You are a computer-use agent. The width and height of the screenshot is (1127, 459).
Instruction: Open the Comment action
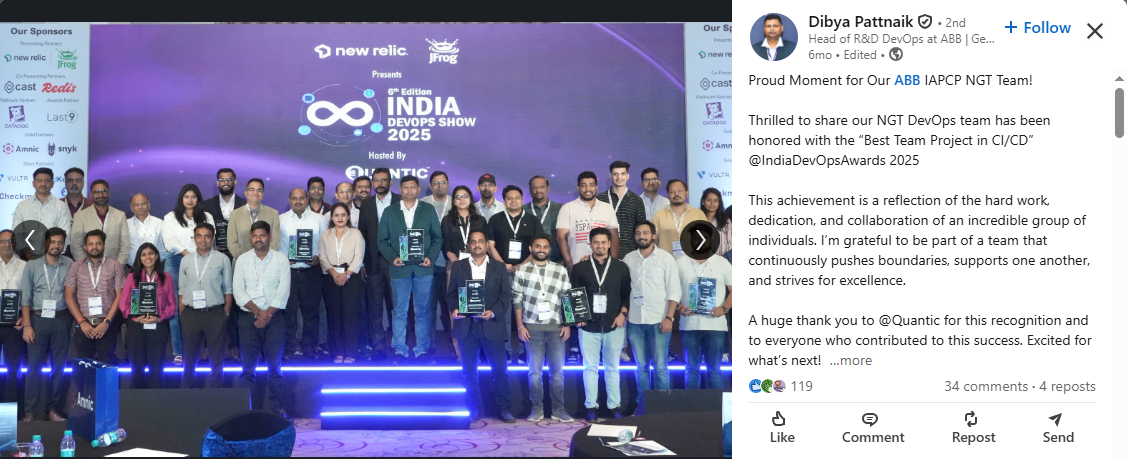tap(873, 428)
